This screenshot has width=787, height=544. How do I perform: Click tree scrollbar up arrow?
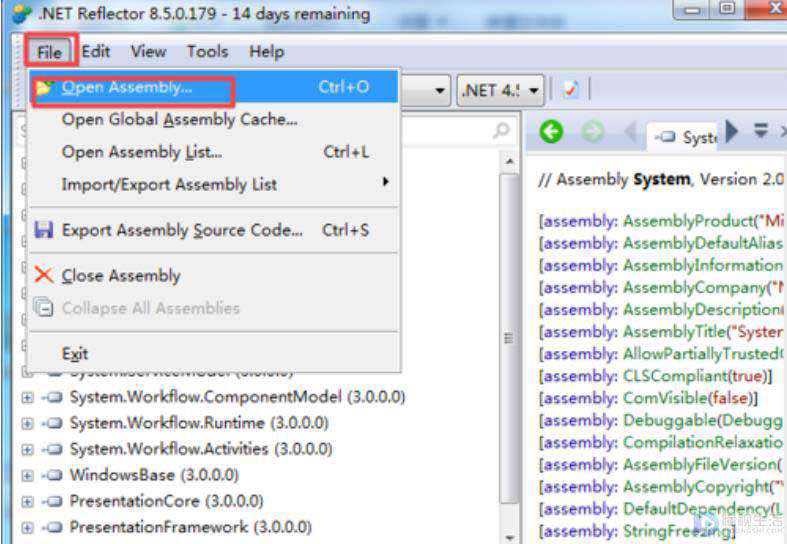pos(509,162)
